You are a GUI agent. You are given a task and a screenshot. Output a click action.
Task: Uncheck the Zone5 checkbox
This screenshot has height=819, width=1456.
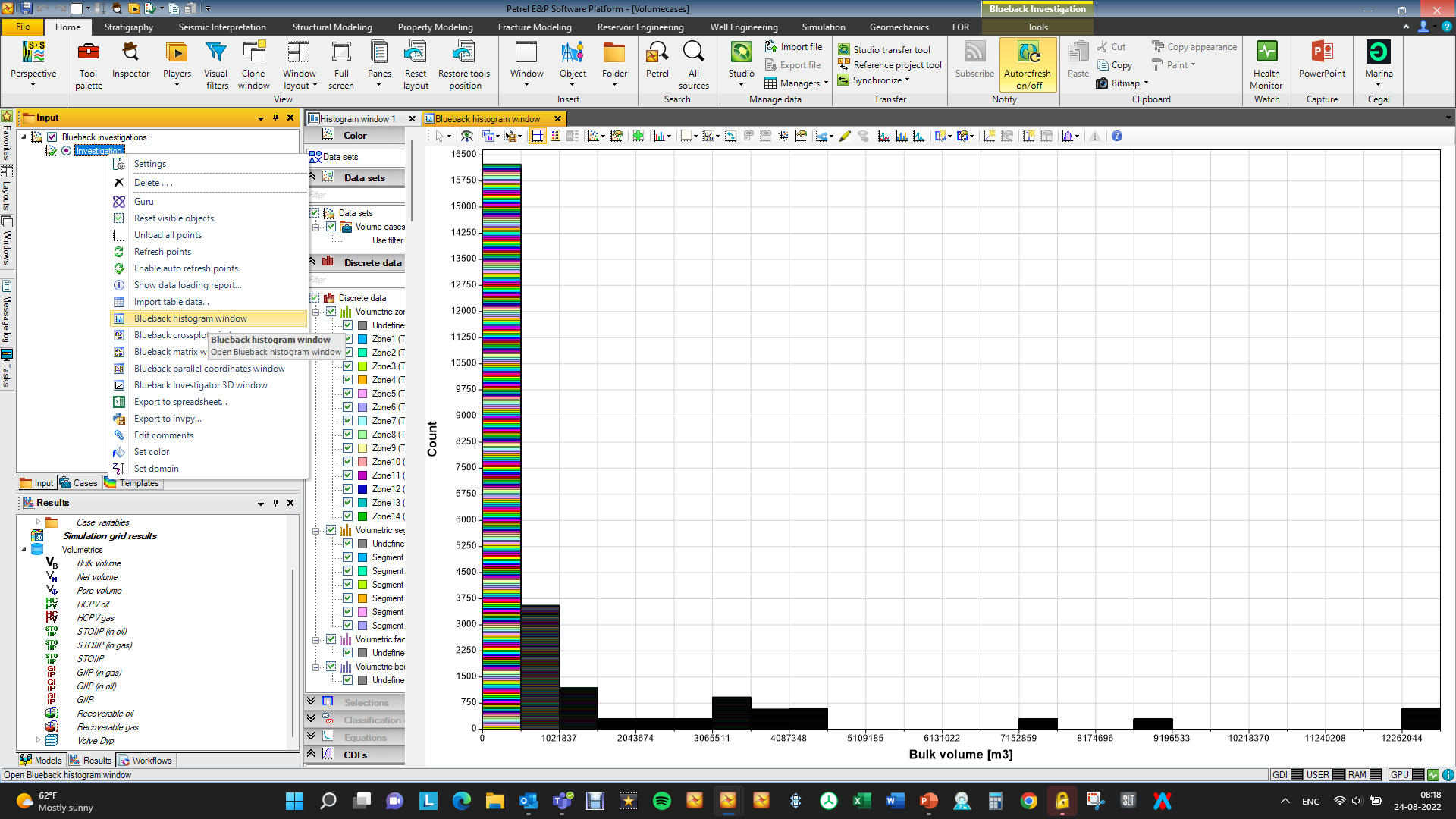pyautogui.click(x=347, y=394)
